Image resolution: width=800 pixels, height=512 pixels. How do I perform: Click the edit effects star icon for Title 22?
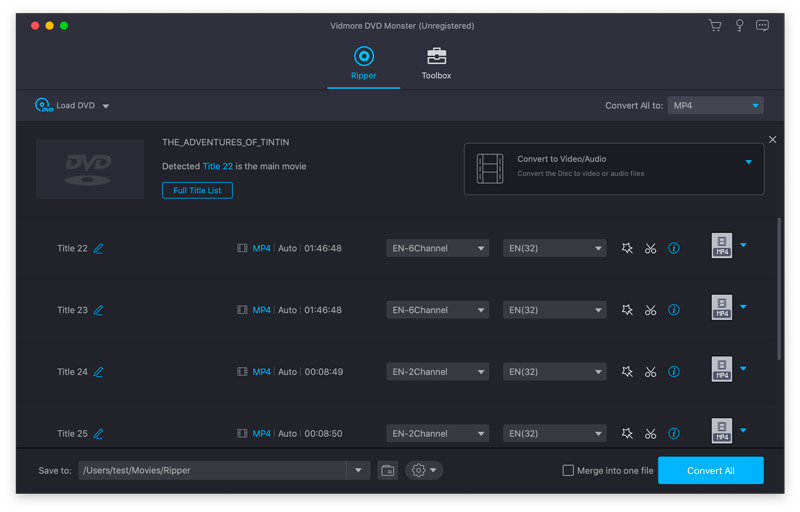[x=627, y=248]
